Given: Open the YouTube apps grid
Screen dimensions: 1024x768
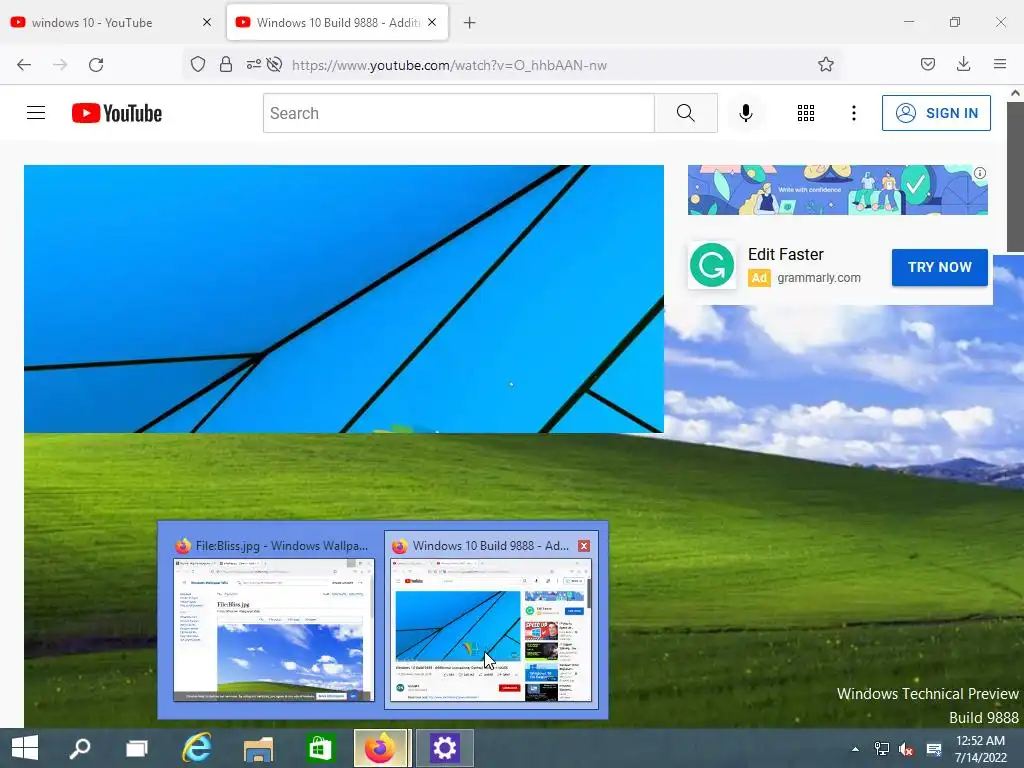Looking at the screenshot, I should coord(806,113).
